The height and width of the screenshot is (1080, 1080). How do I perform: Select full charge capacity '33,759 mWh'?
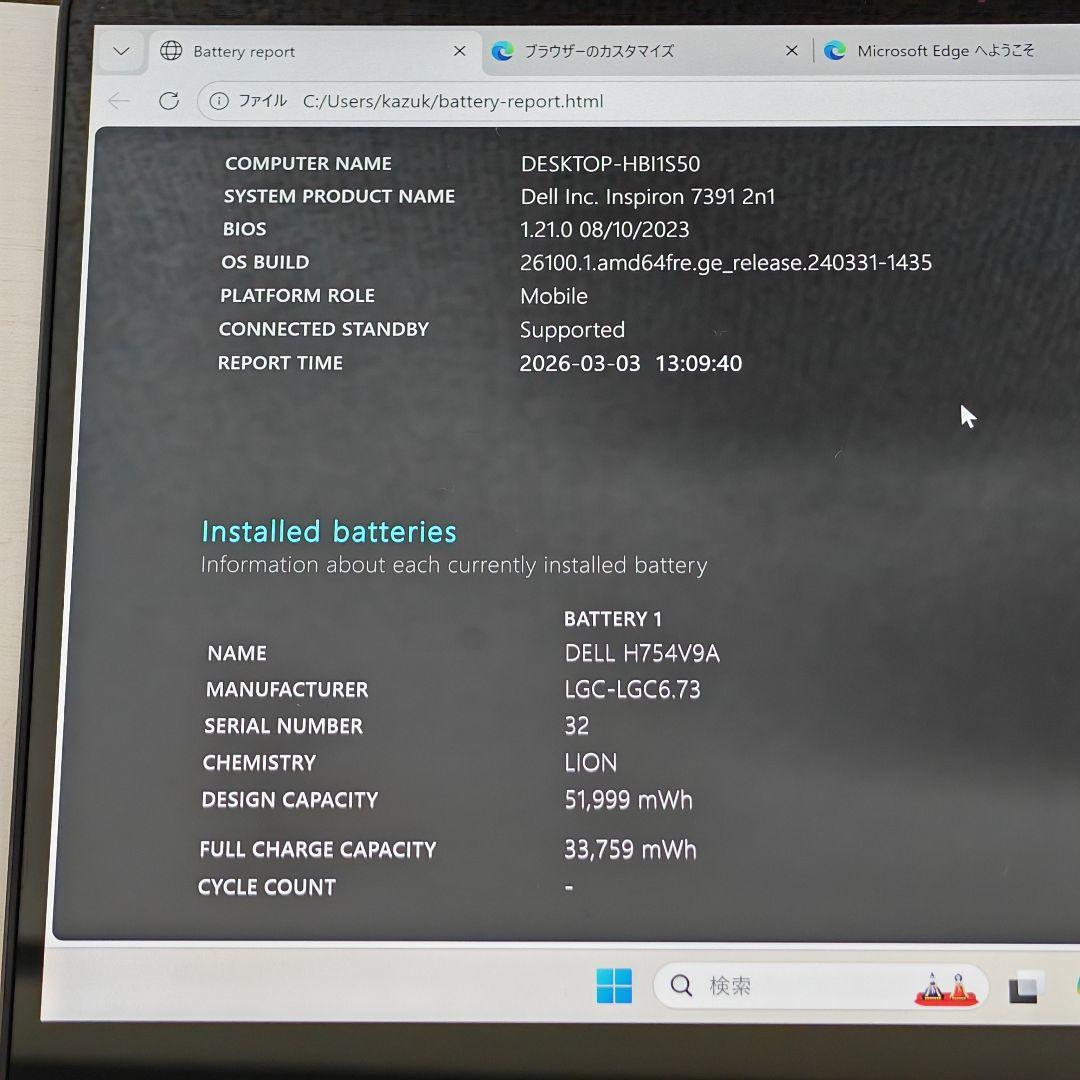coord(630,849)
